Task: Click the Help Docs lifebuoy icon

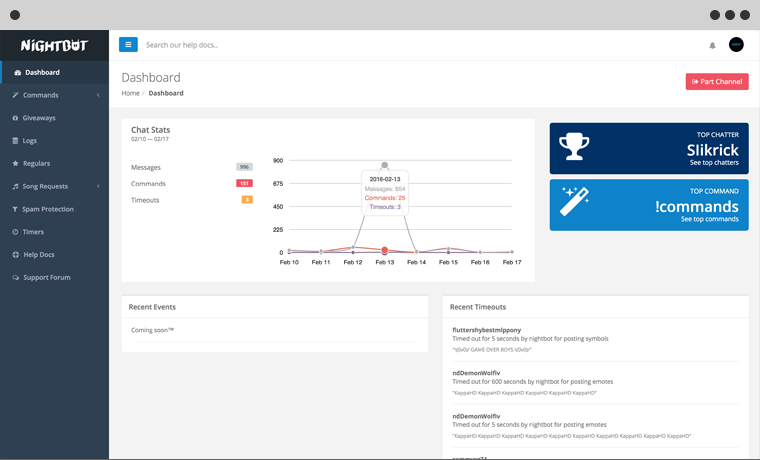Action: 16,254
